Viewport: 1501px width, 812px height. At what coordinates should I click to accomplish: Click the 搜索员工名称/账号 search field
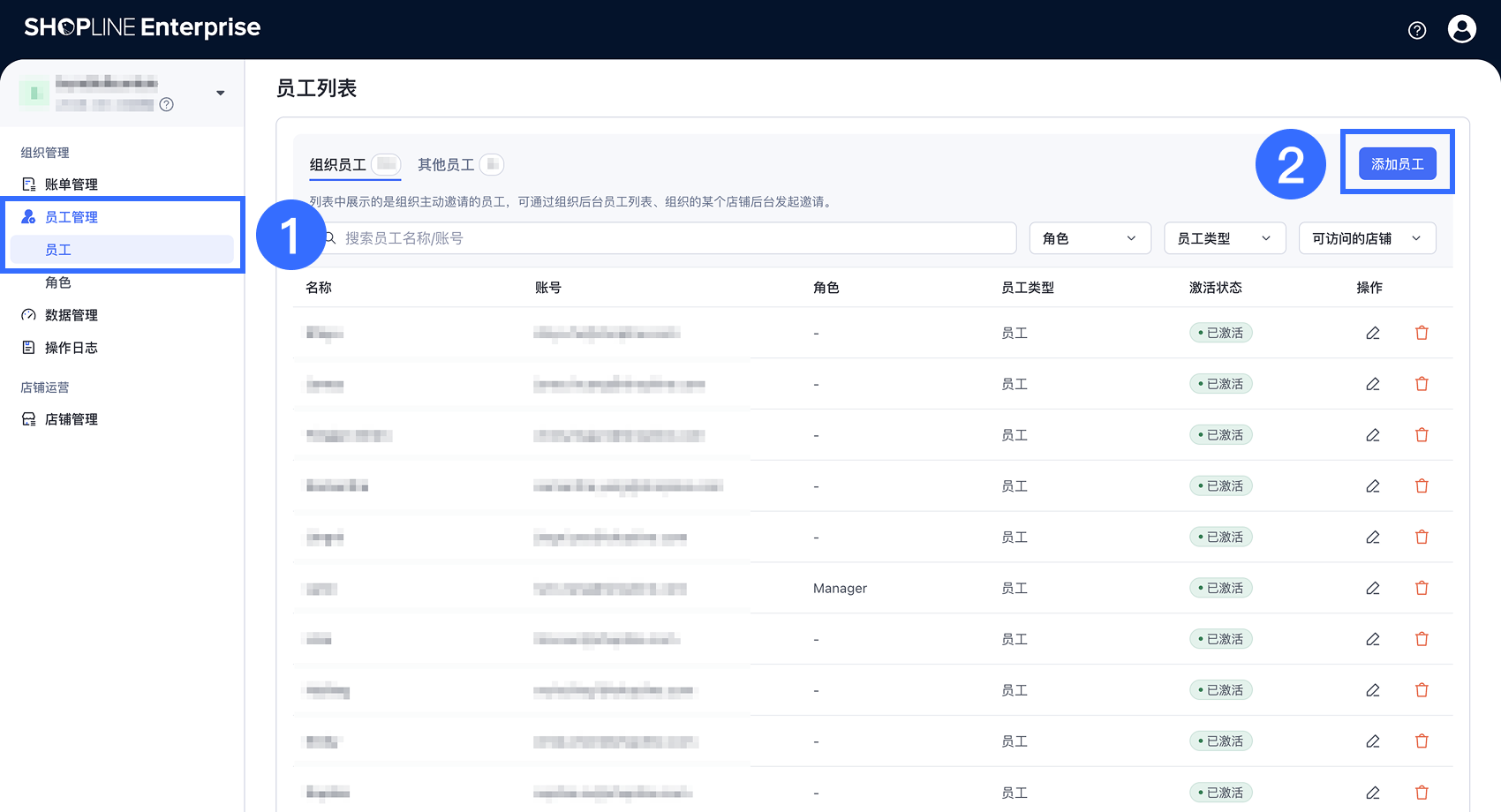pos(671,238)
